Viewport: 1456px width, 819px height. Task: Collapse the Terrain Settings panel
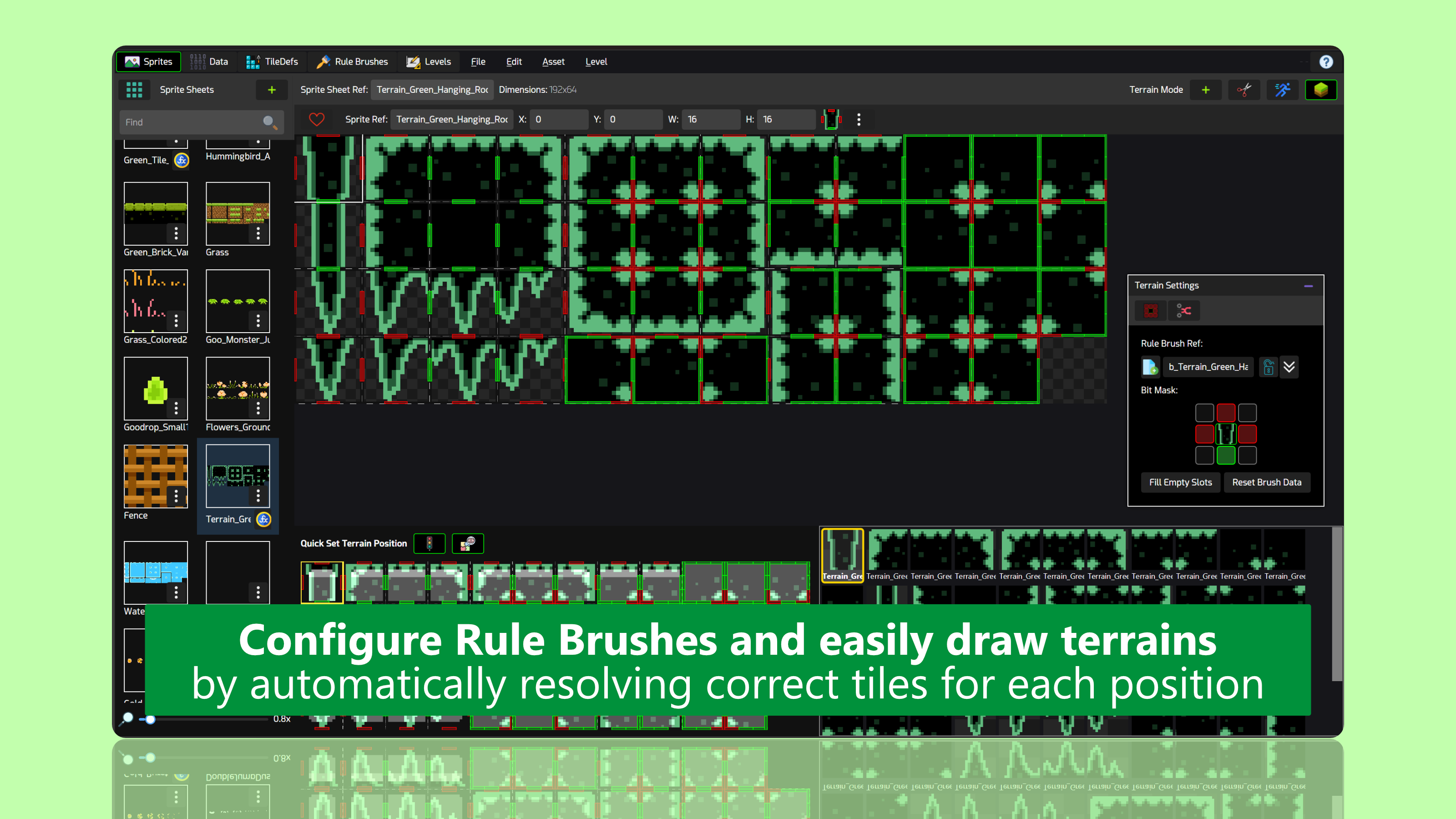[x=1308, y=286]
